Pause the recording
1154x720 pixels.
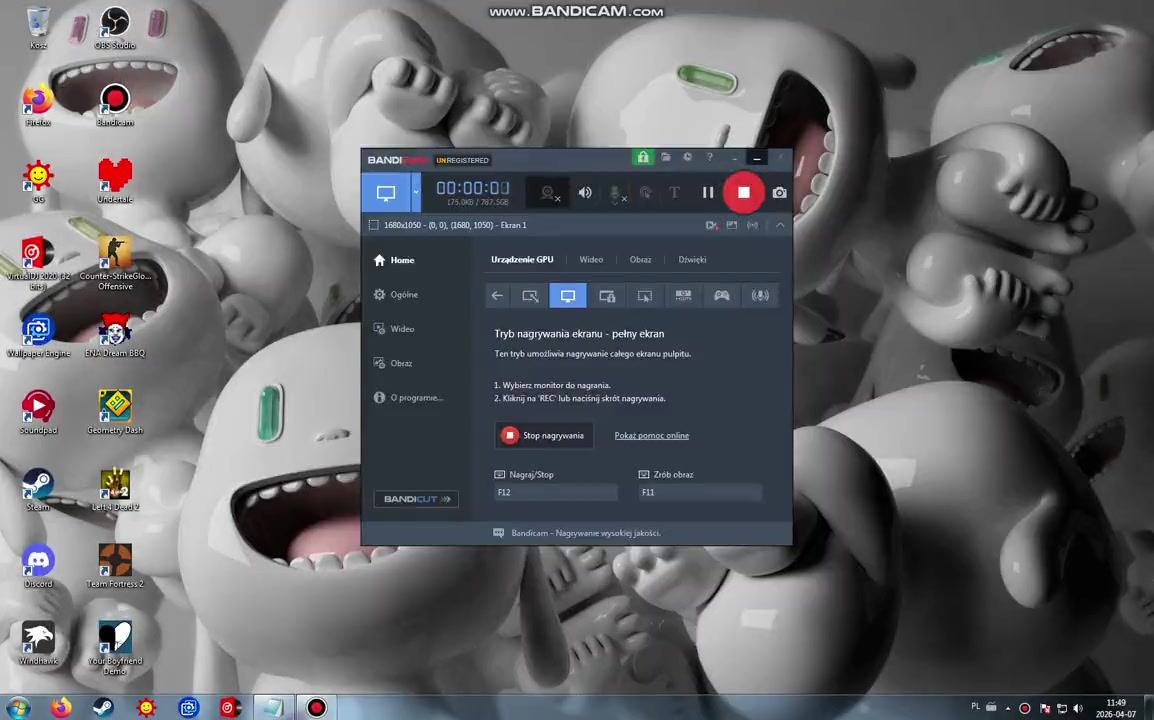(x=708, y=193)
